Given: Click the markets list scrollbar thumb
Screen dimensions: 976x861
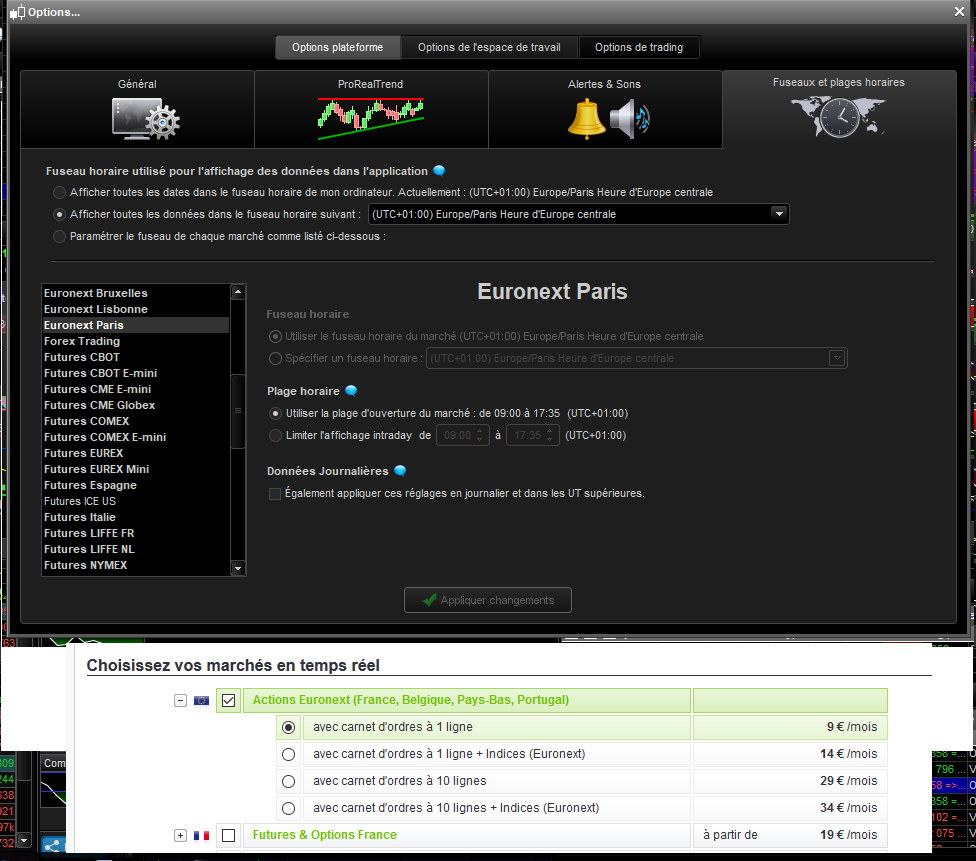Looking at the screenshot, I should coord(237,411).
